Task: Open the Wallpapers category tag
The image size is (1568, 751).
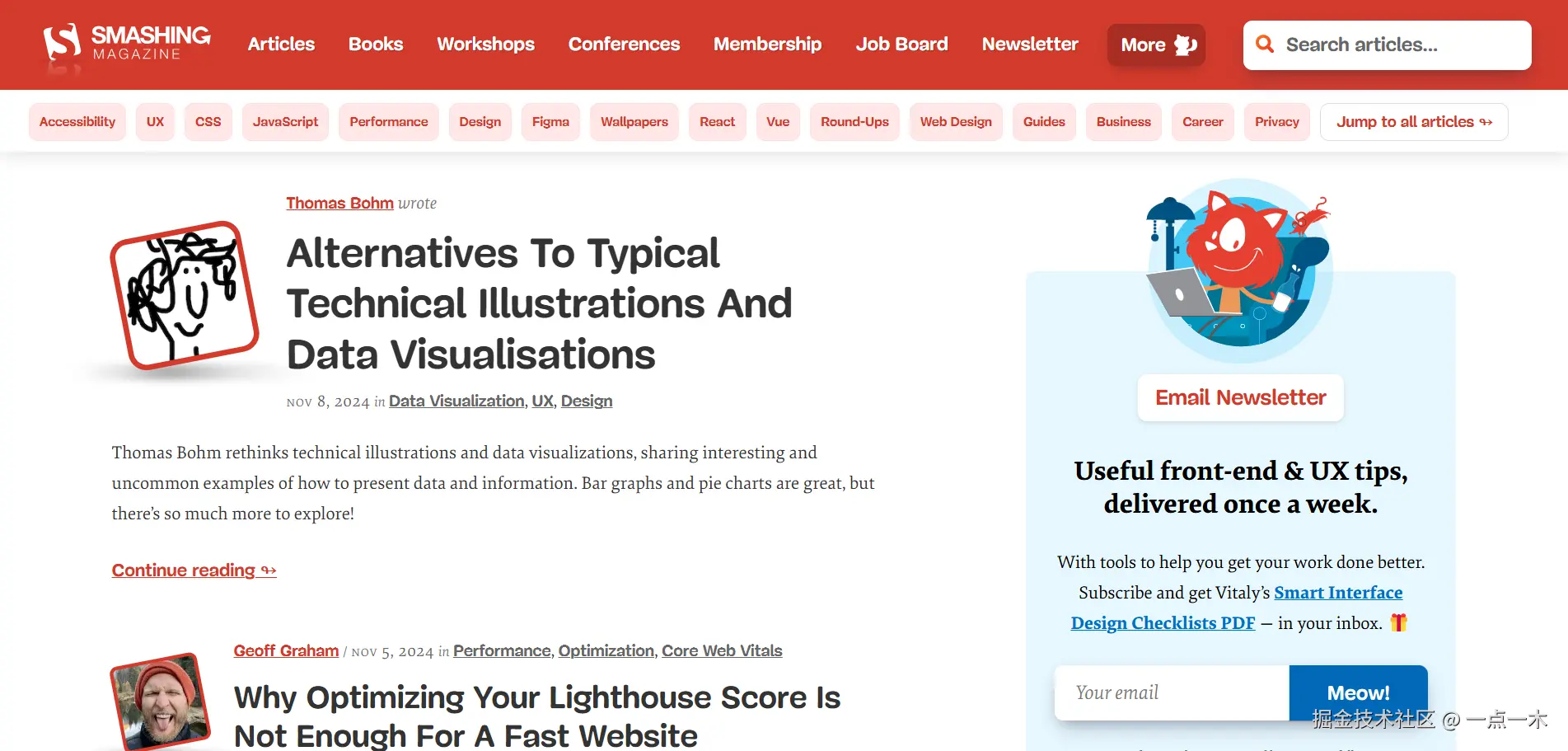Action: coord(634,122)
